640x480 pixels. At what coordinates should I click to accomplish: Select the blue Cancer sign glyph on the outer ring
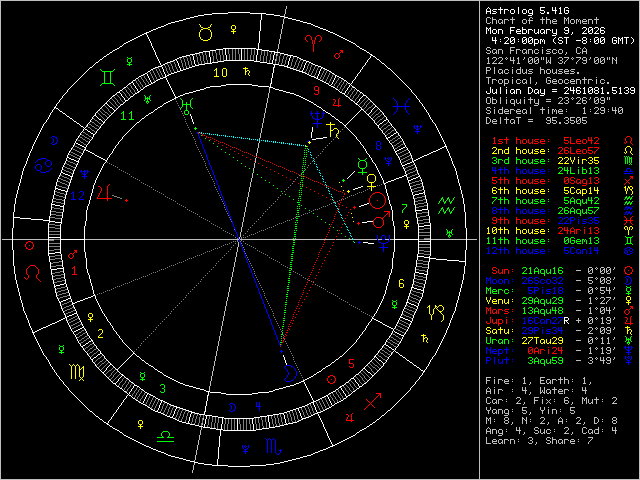point(43,165)
